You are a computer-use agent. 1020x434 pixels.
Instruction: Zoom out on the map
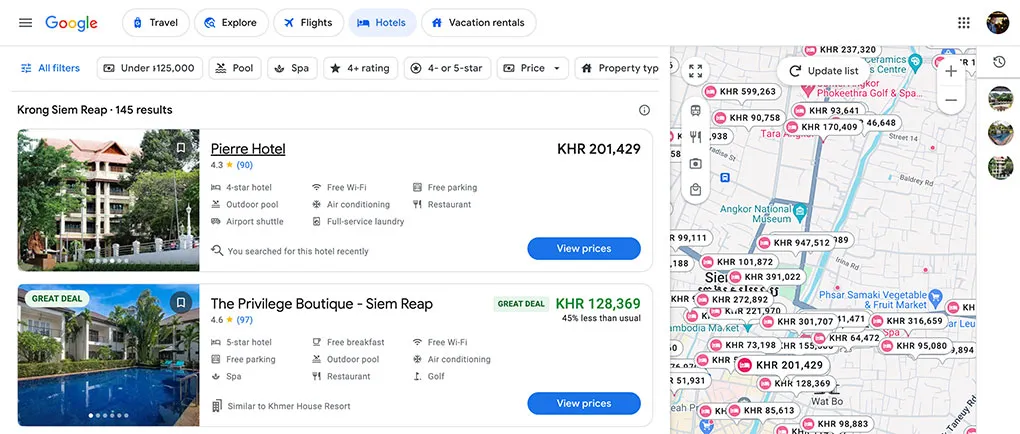951,100
